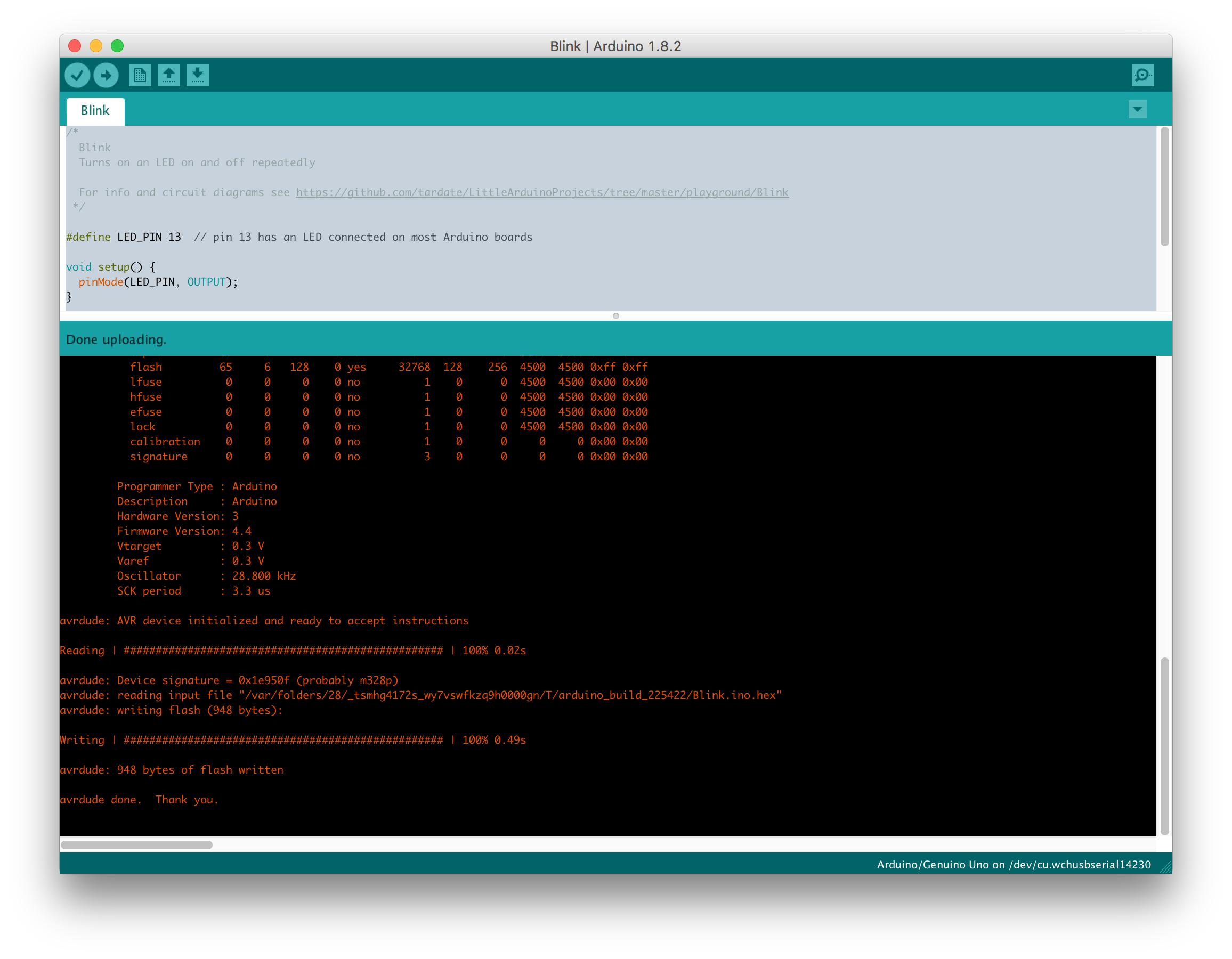
Task: Click the 'reading input file' Blink.ino.hex line
Action: coord(421,696)
